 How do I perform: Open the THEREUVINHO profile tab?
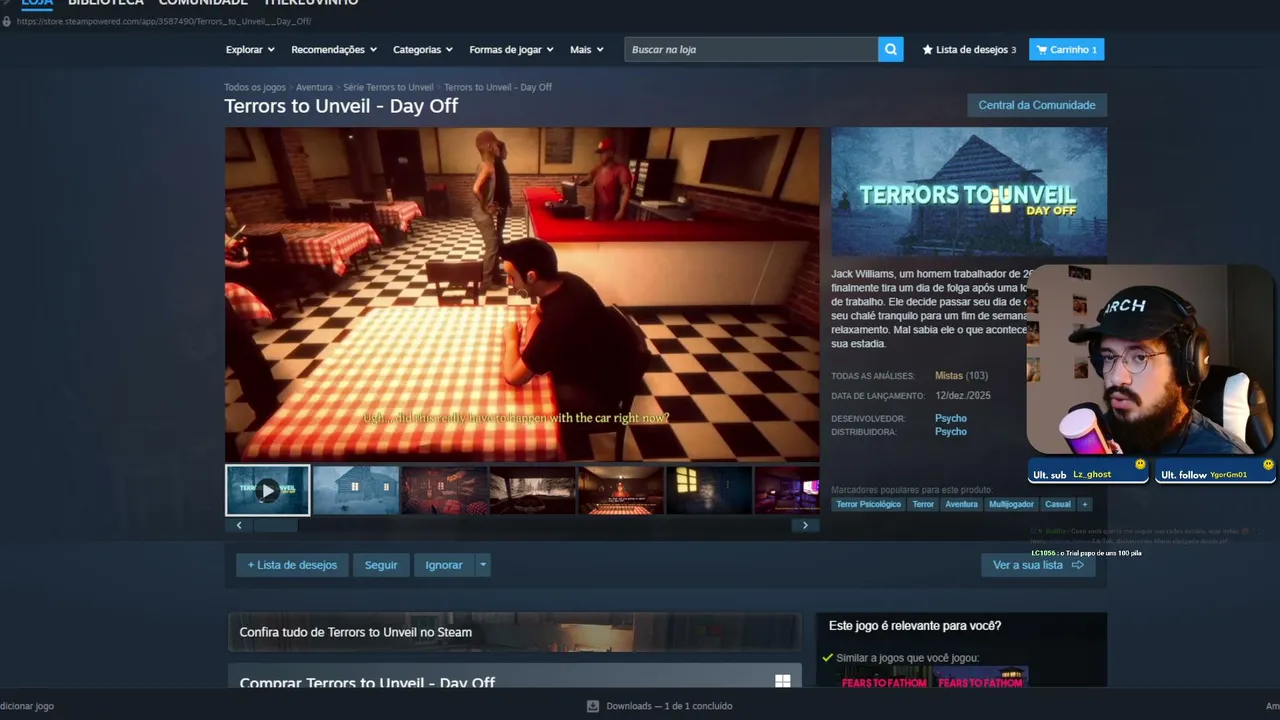[311, 3]
